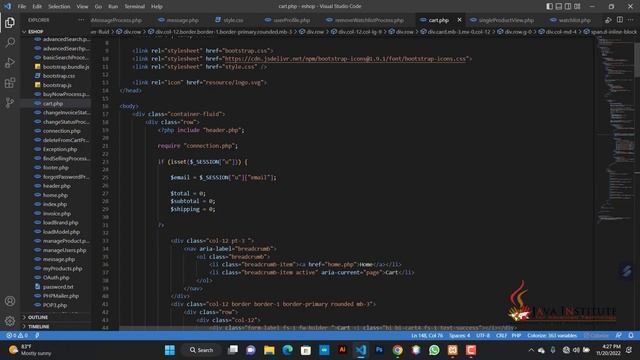Open XAMPP from taskbar
640x360 pixels.
point(453,350)
